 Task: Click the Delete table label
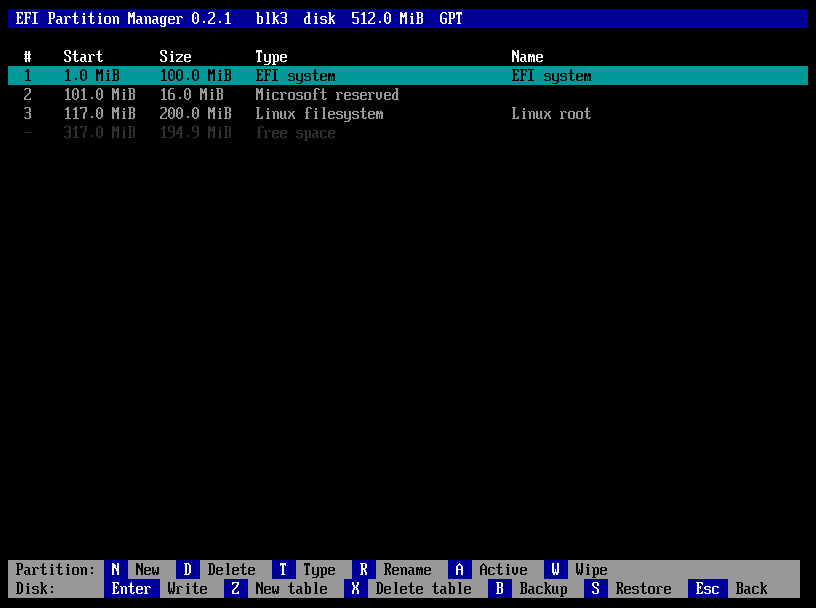click(424, 589)
